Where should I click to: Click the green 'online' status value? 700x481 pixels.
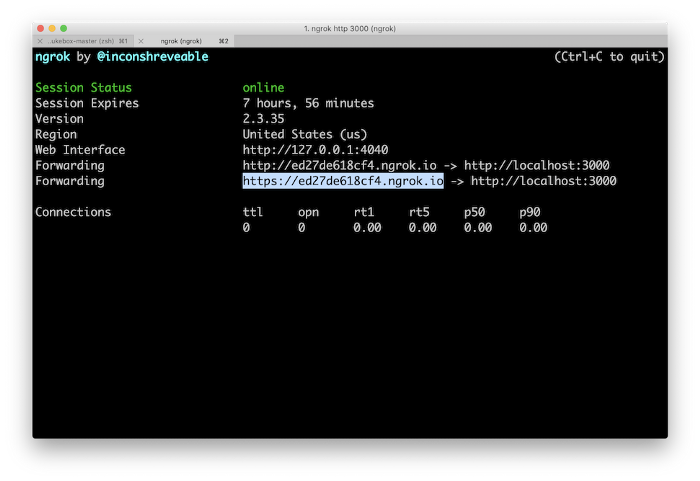click(x=263, y=88)
